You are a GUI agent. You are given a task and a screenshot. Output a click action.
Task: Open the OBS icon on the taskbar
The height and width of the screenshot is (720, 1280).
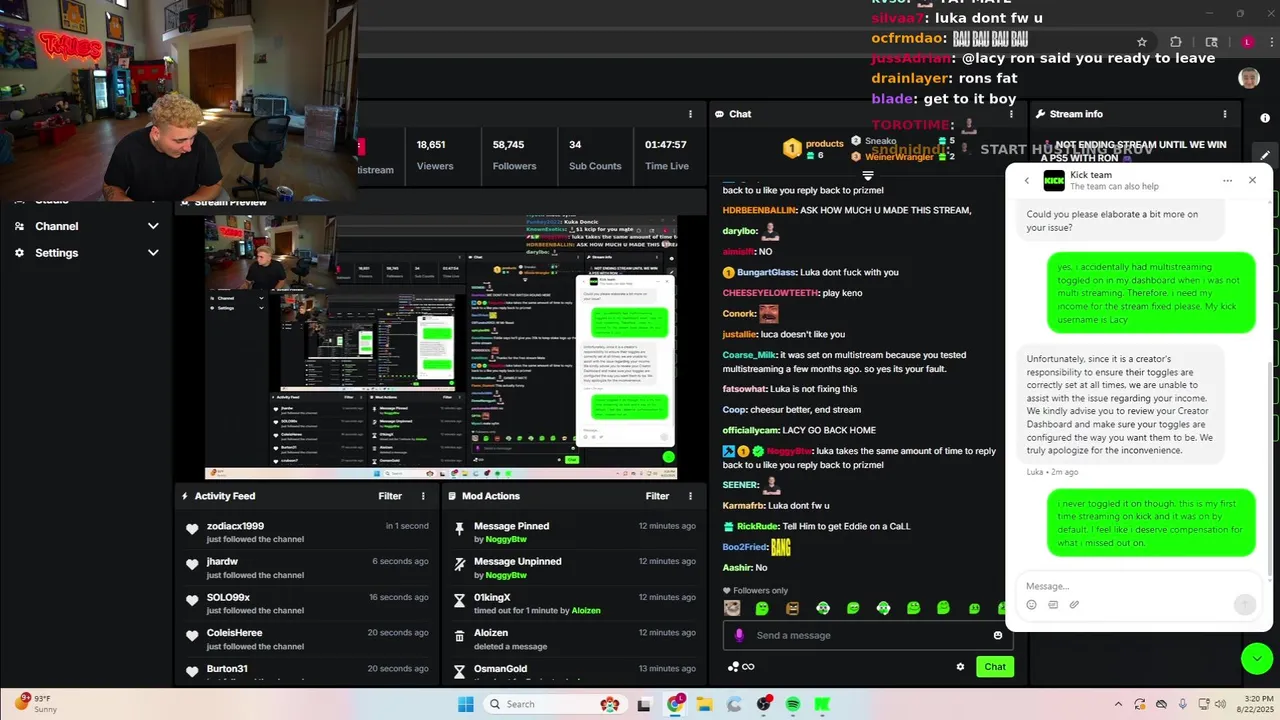pos(764,704)
